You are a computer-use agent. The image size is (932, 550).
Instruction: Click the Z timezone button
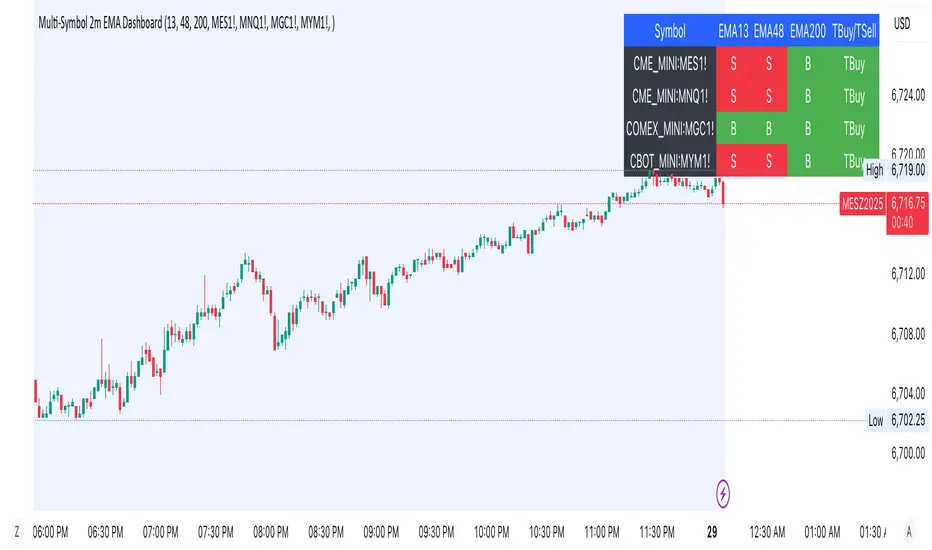17,530
